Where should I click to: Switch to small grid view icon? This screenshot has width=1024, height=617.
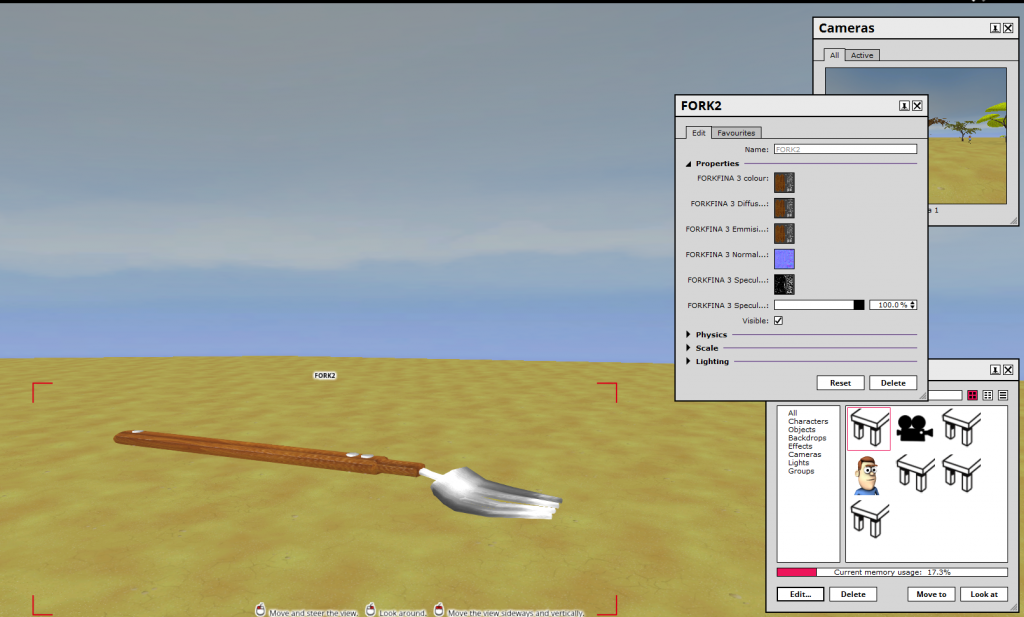[987, 395]
